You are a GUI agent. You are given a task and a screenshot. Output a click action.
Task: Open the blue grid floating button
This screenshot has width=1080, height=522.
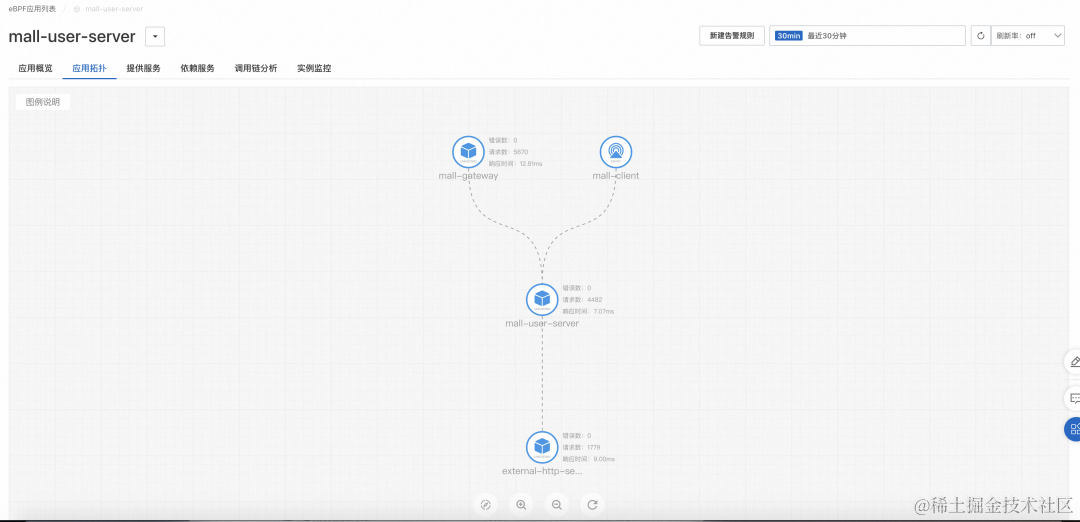click(1073, 429)
